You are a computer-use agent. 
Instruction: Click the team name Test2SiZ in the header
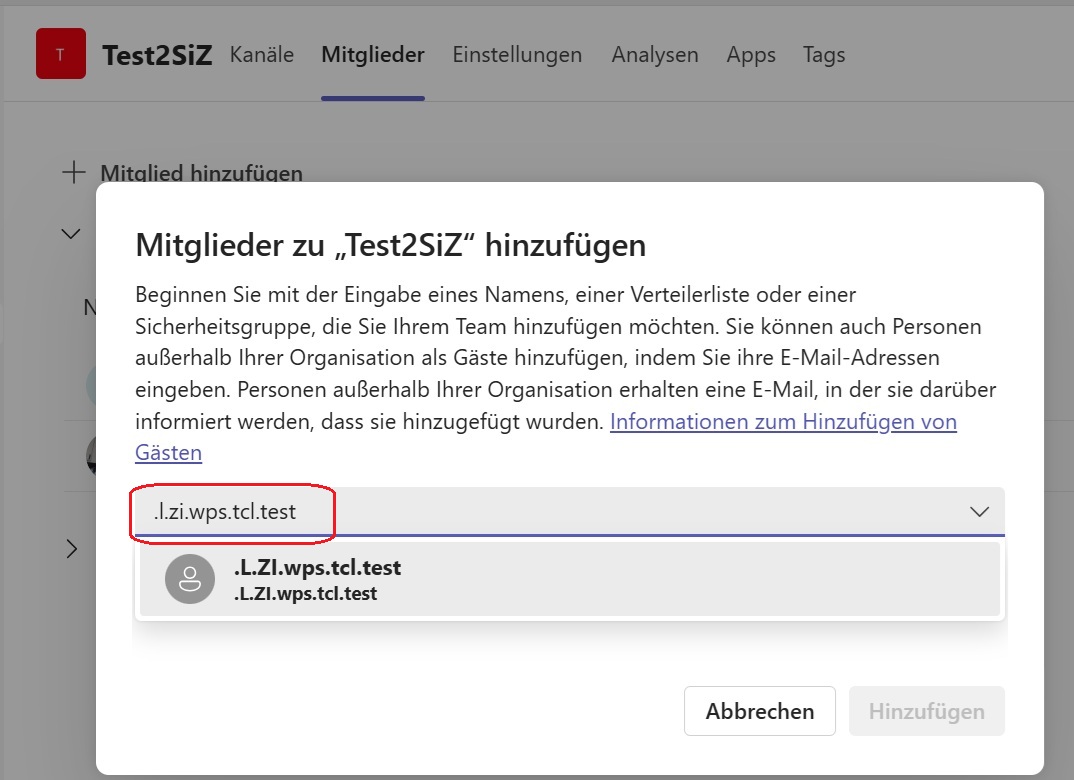point(159,55)
